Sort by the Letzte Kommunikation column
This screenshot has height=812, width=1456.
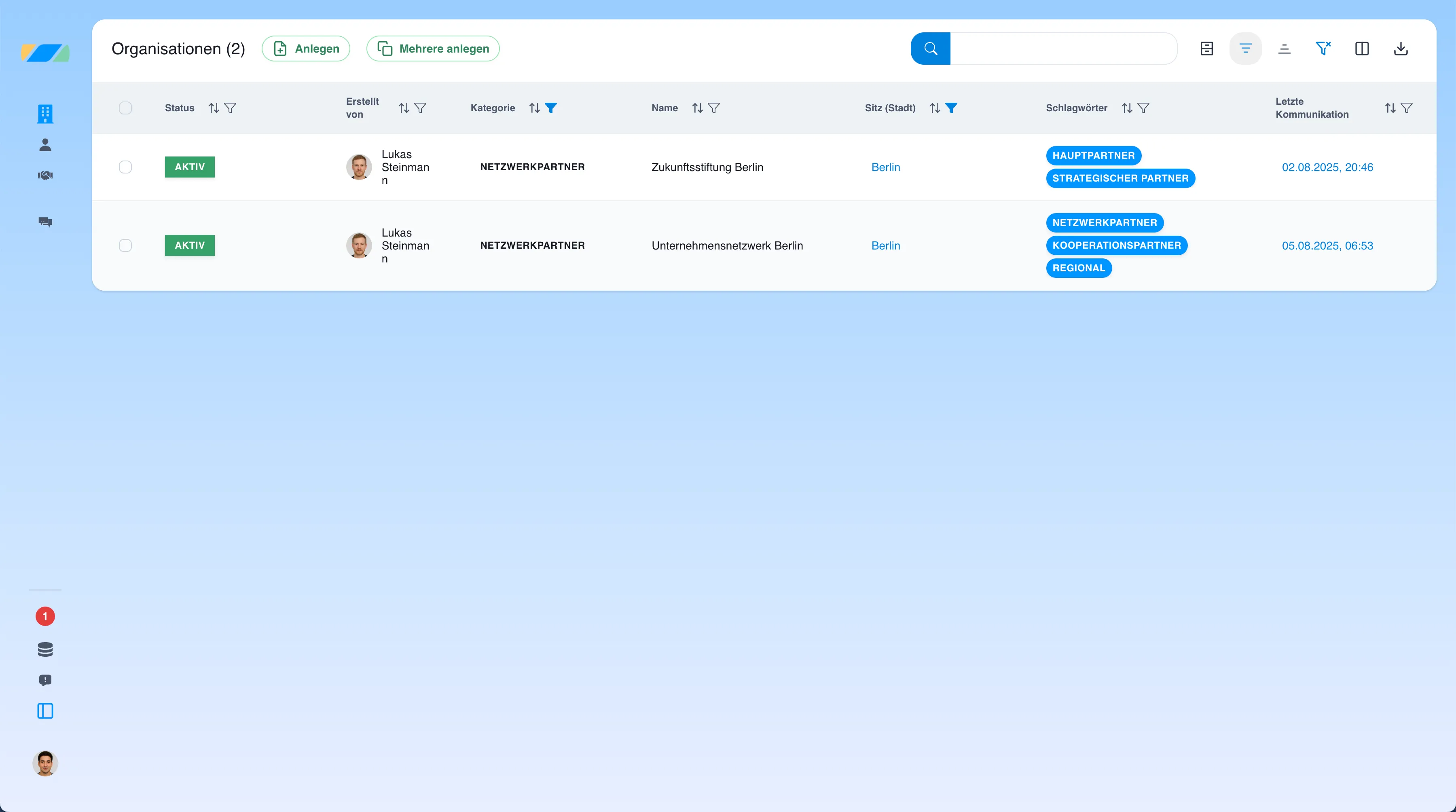[x=1390, y=108]
